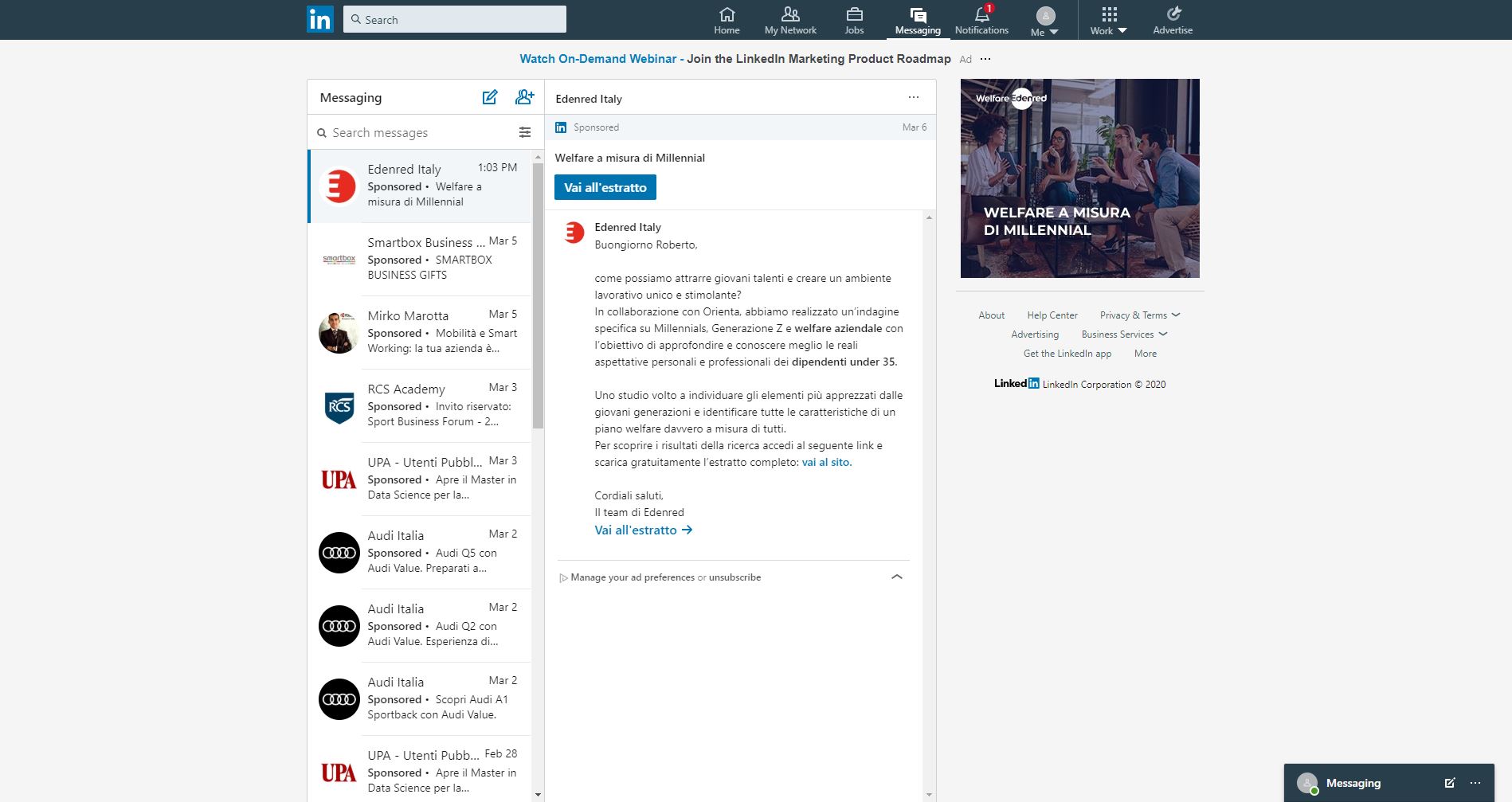Screen dimensions: 1512x802
Task: Open My Network tab
Action: tap(790, 21)
